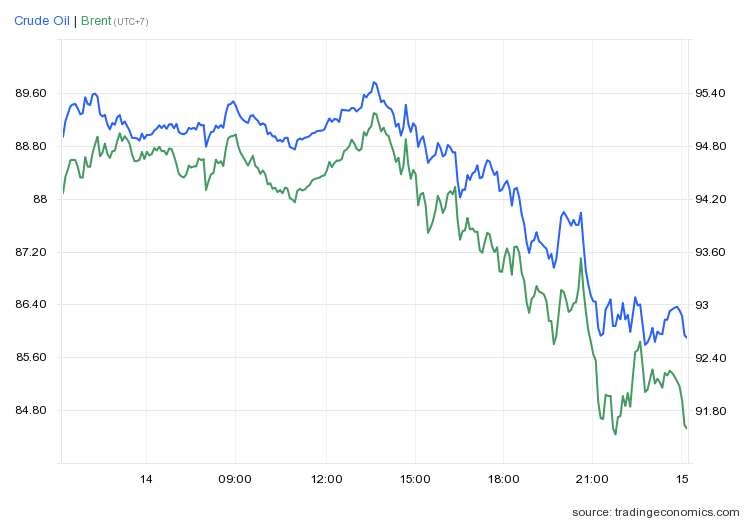Select the 21:00 time axis label
Screen dimensions: 750x520
[592, 480]
